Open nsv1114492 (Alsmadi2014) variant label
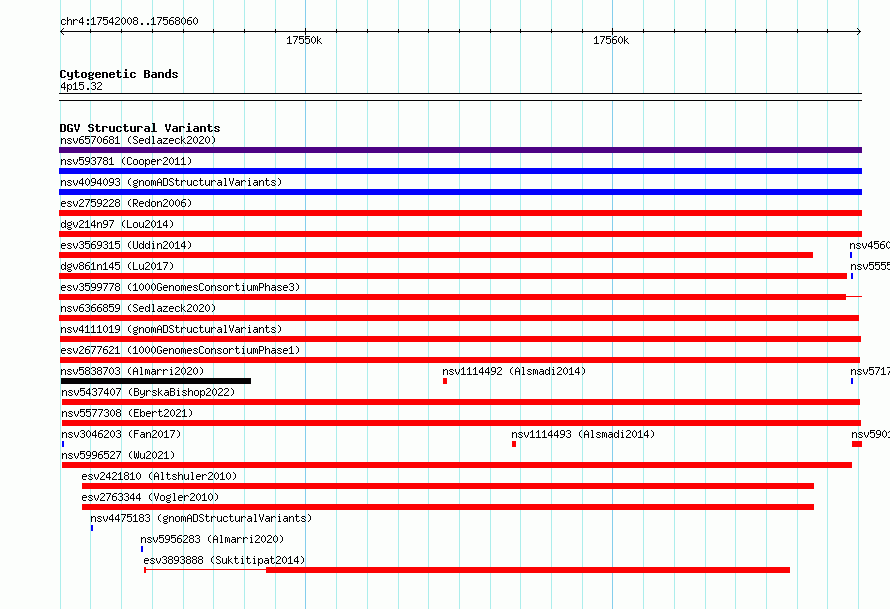This screenshot has height=609, width=890. coord(514,371)
